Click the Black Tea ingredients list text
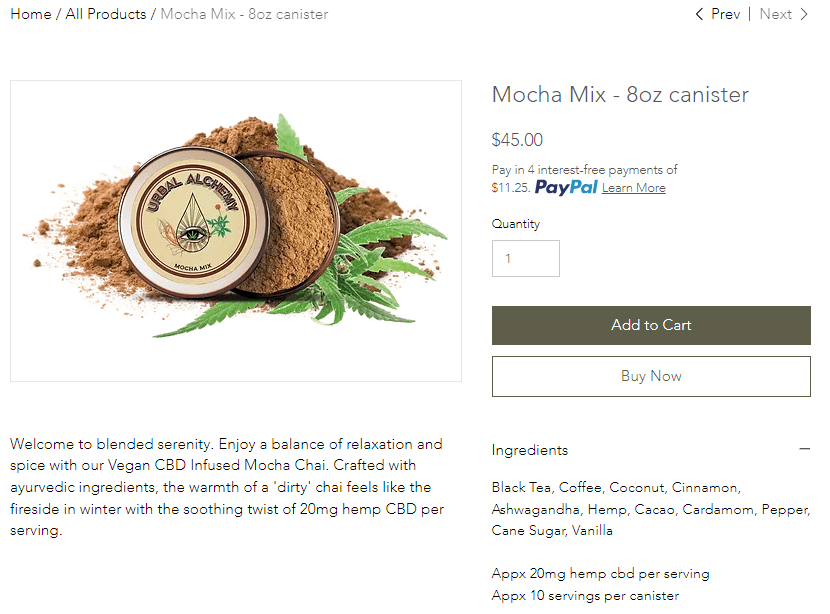Screen dimensions: 830x614 pos(650,509)
